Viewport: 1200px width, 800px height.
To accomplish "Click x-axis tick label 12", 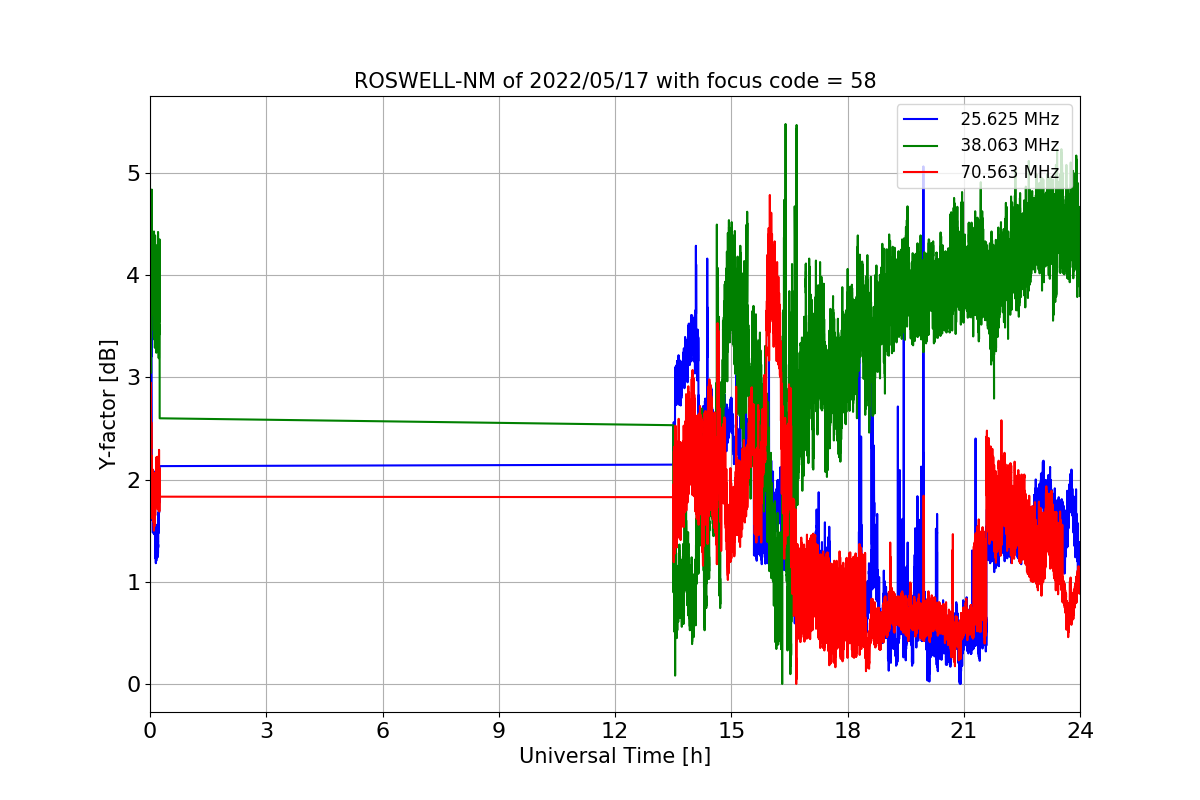I will tap(615, 730).
